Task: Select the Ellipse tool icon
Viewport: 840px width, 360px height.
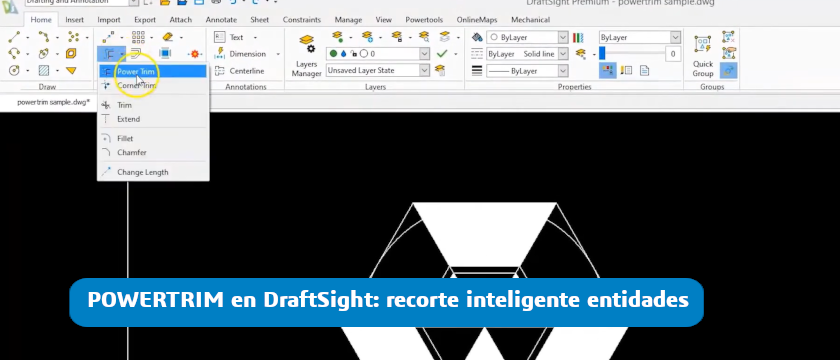Action: 44,54
